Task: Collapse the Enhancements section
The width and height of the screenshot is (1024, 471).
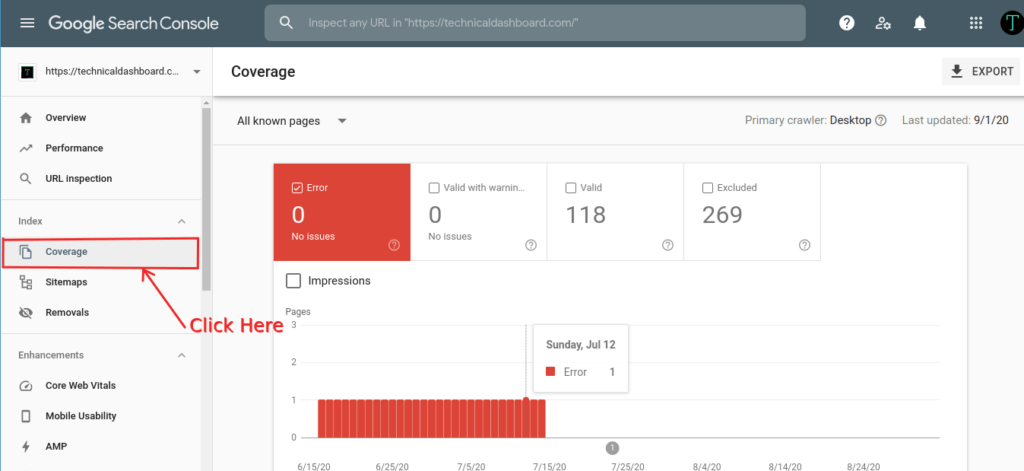Action: [182, 355]
